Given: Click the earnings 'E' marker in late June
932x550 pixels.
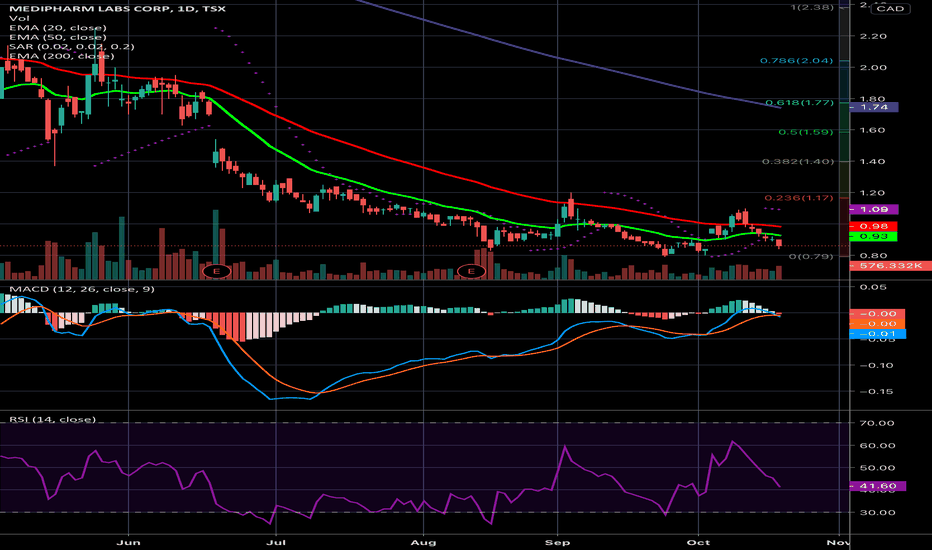Looking at the screenshot, I should pos(216,271).
